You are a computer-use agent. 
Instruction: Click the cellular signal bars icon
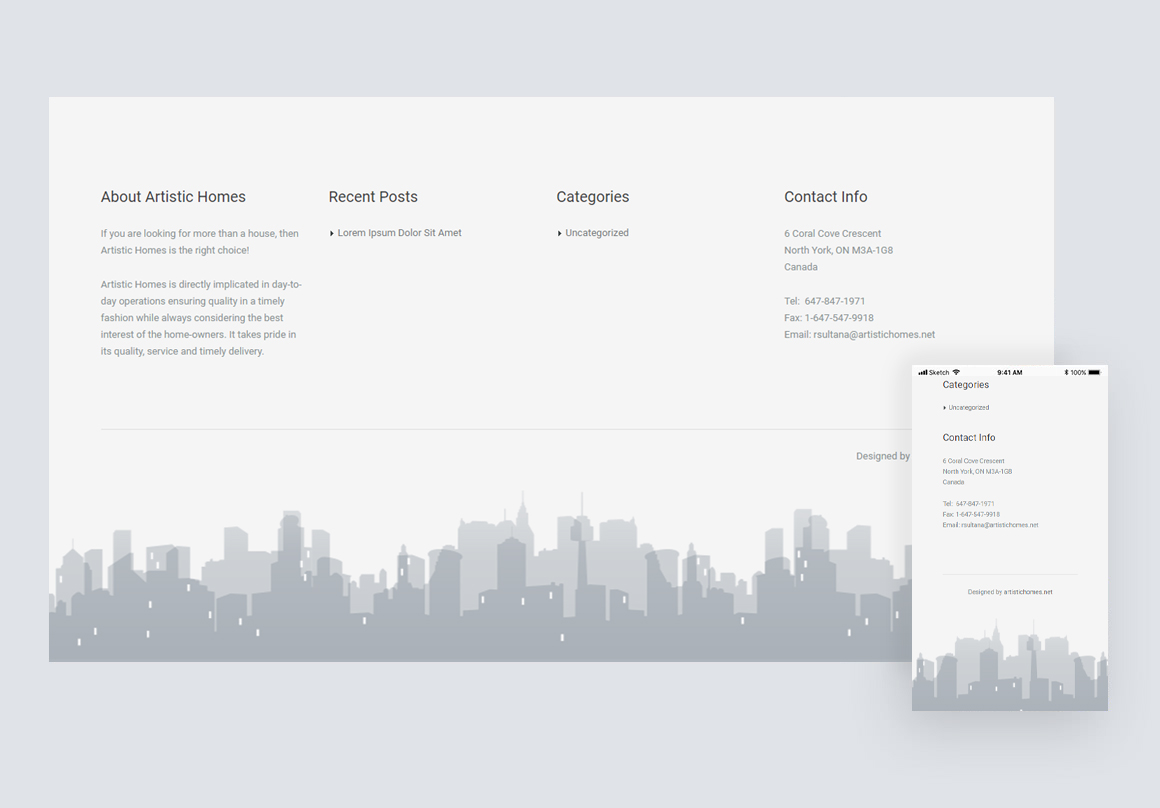tap(922, 372)
